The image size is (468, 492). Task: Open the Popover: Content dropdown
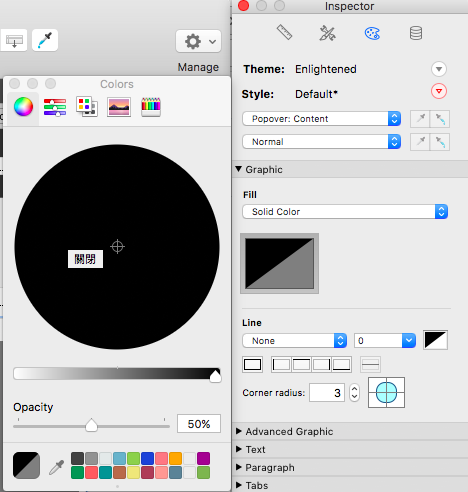point(322,119)
